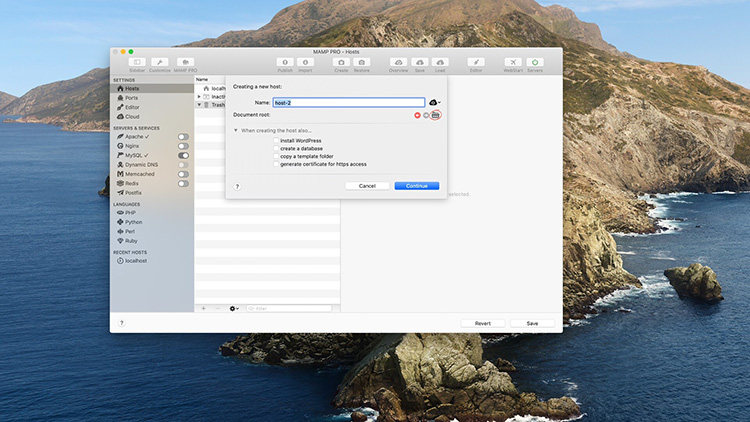
Task: Click the help button in the new host dialog
Action: coord(237,186)
